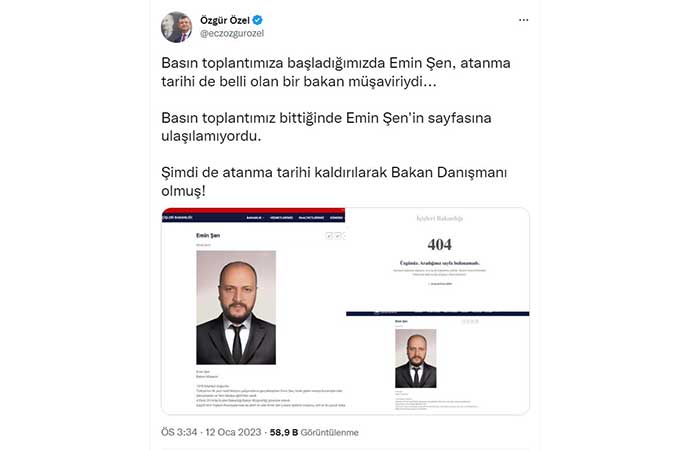Open the tweet's three-dot more options menu
The height and width of the screenshot is (450, 690).
coord(523,20)
